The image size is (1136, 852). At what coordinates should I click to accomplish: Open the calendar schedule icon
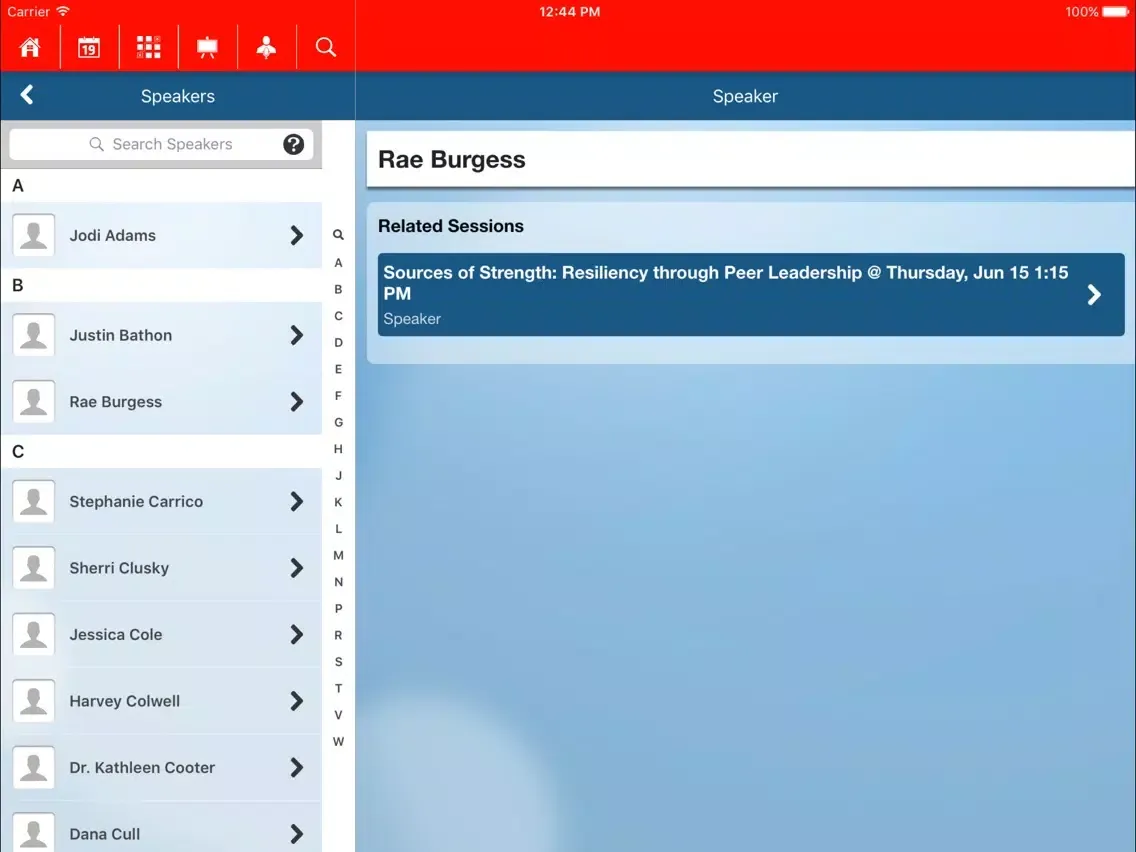pos(89,47)
